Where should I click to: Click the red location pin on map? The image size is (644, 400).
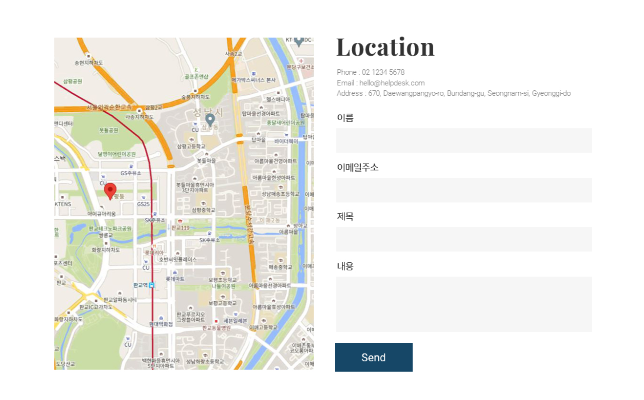(x=110, y=191)
